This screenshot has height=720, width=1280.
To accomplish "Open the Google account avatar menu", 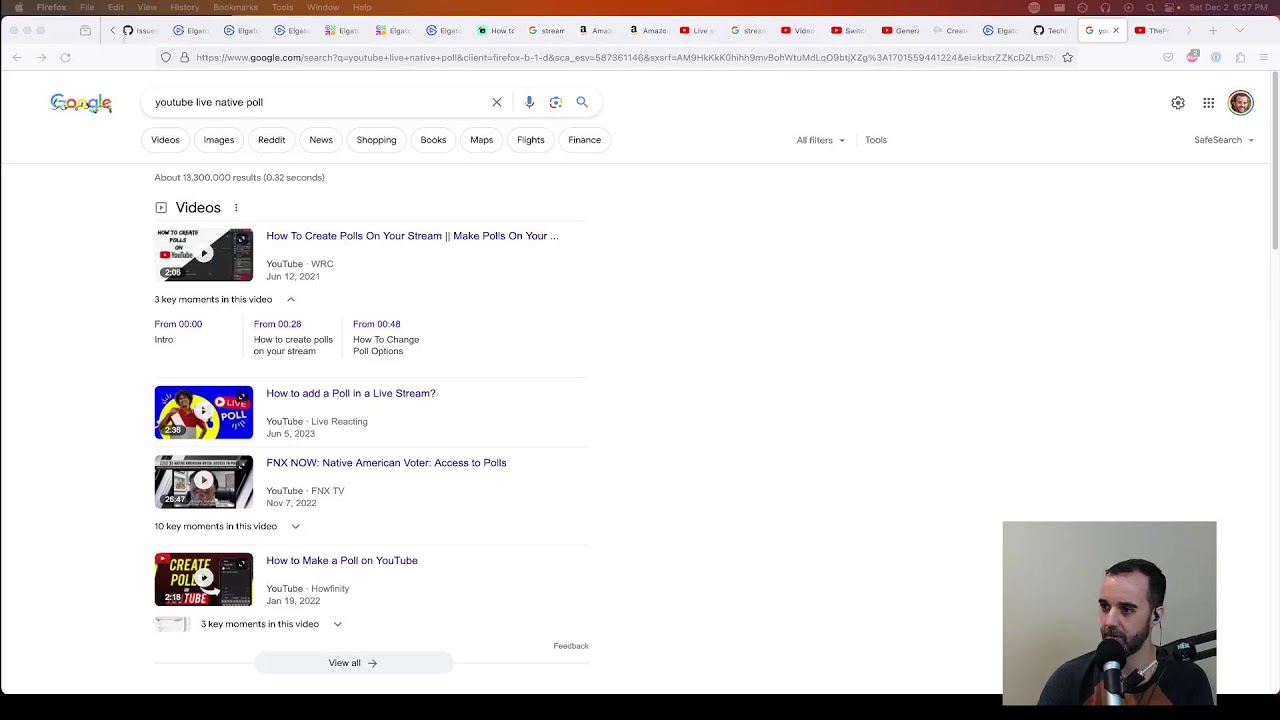I will (x=1241, y=103).
